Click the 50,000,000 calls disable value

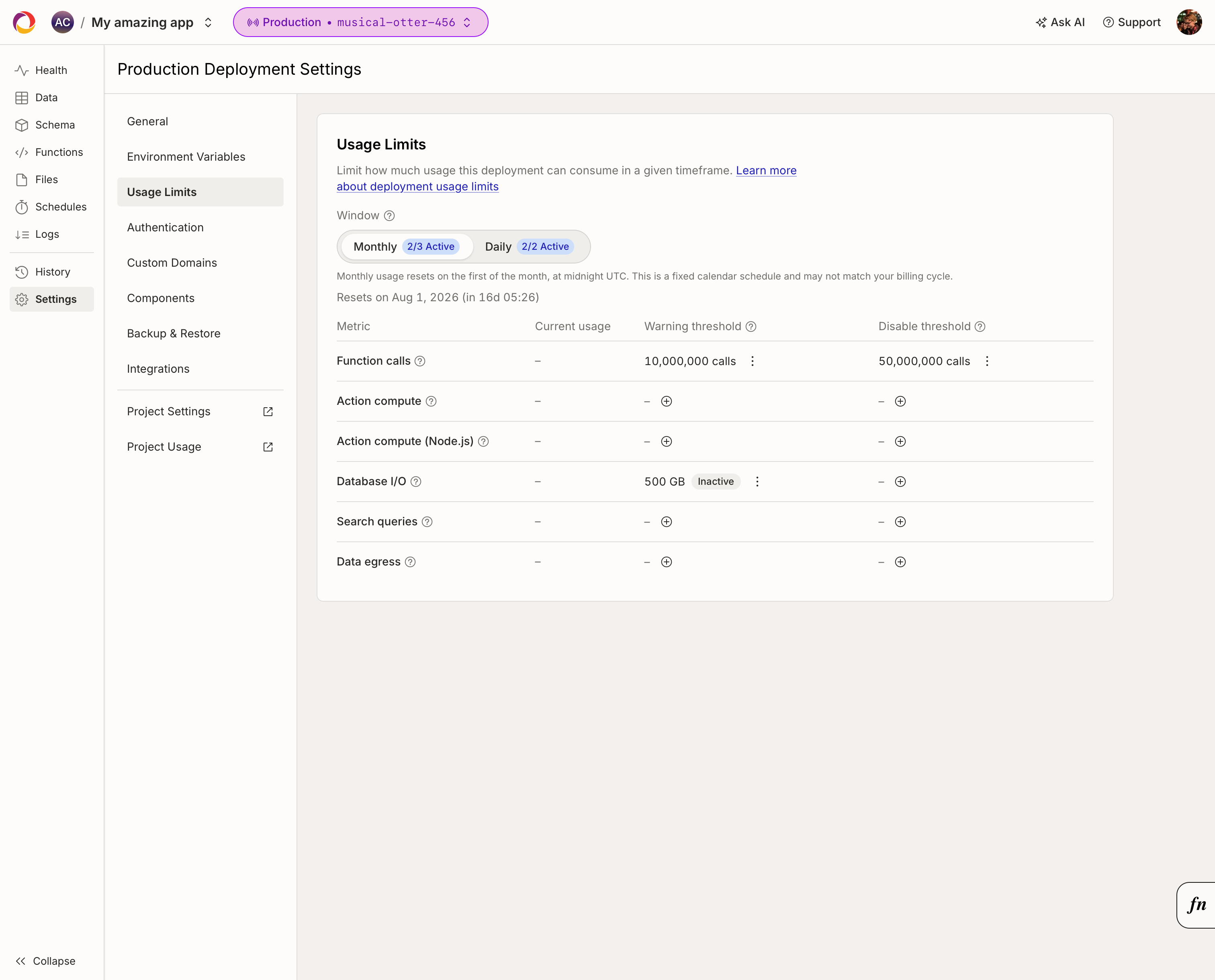point(924,361)
